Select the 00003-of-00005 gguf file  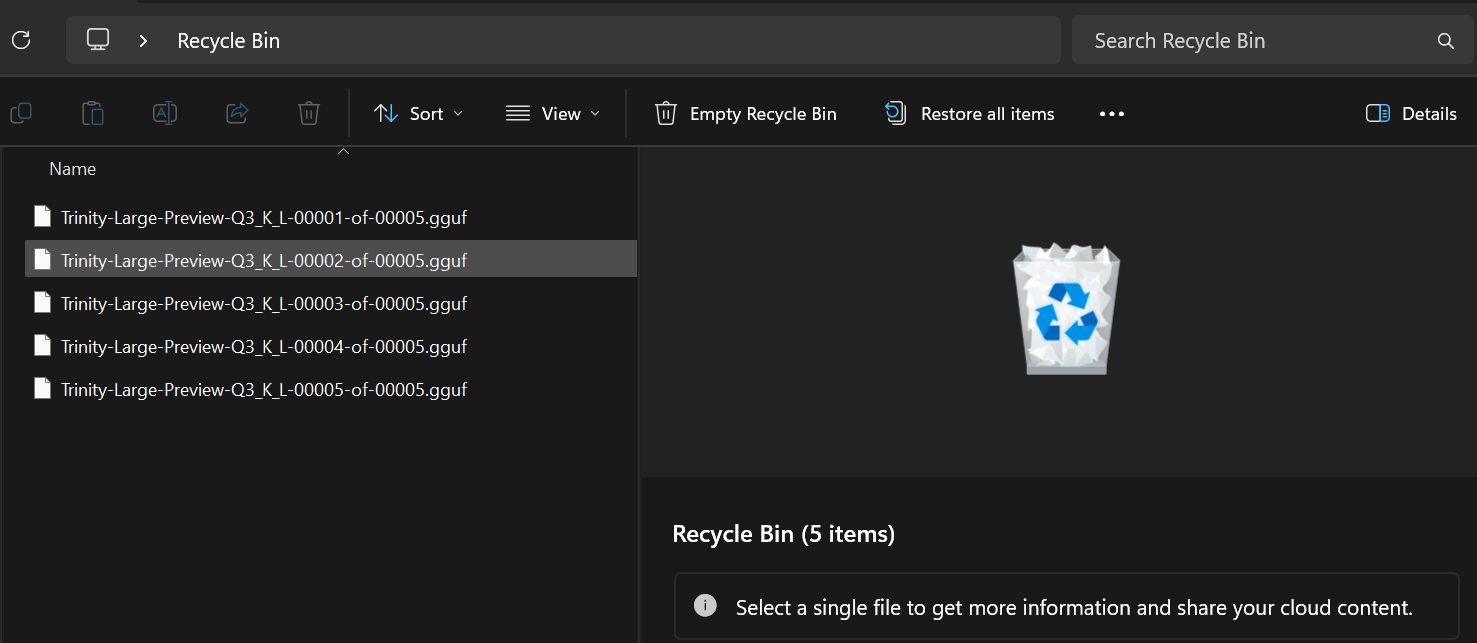[264, 303]
